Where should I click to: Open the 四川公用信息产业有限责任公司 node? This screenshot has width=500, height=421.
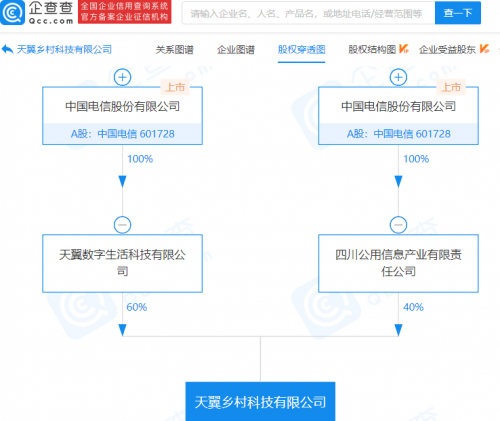click(x=398, y=263)
